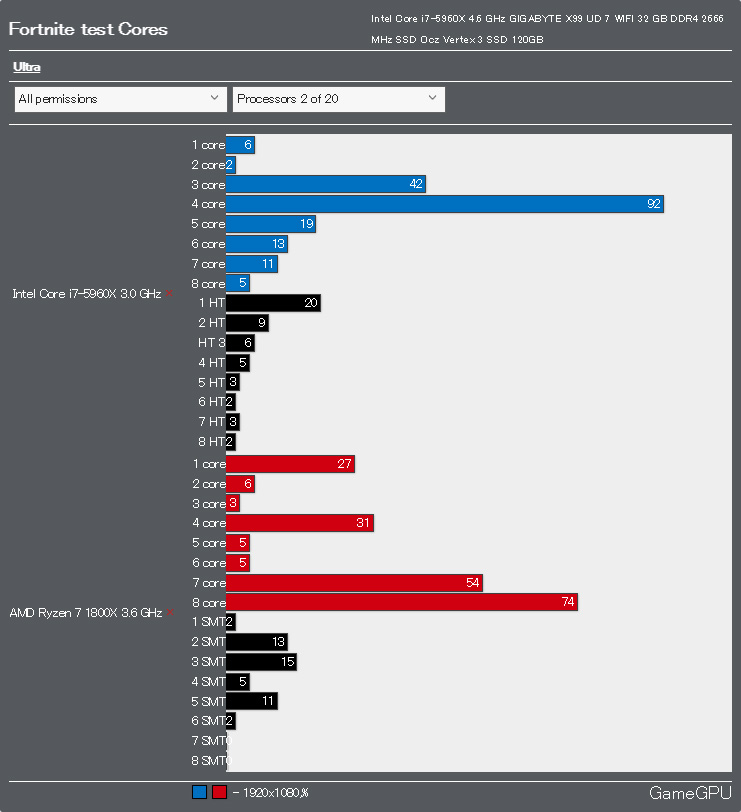Click the black 4 SMT bar showing 5
The height and width of the screenshot is (812, 741).
[x=238, y=682]
